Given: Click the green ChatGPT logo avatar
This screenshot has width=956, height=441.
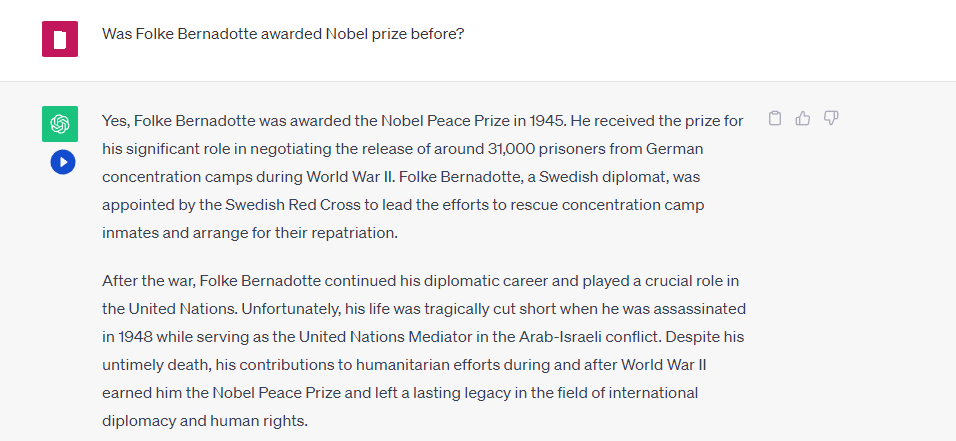Looking at the screenshot, I should [x=60, y=124].
